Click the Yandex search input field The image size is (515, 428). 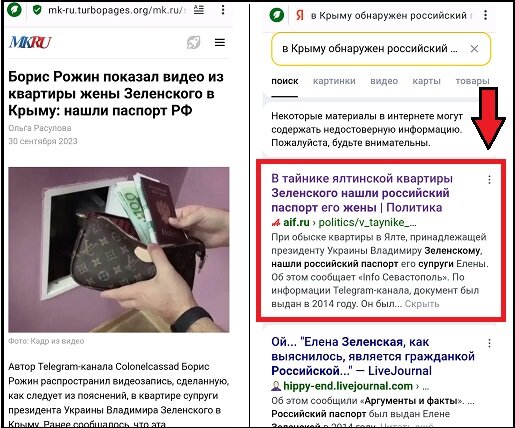tap(369, 49)
